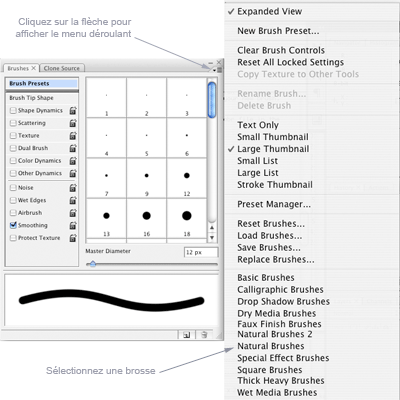Screen dimensions: 400x400
Task: Click the Master Diameter slider handle
Action: tap(93, 264)
